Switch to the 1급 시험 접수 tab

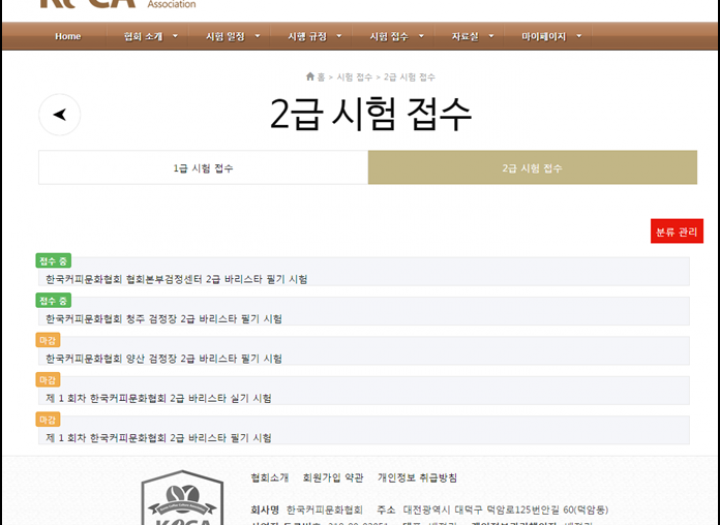203,168
